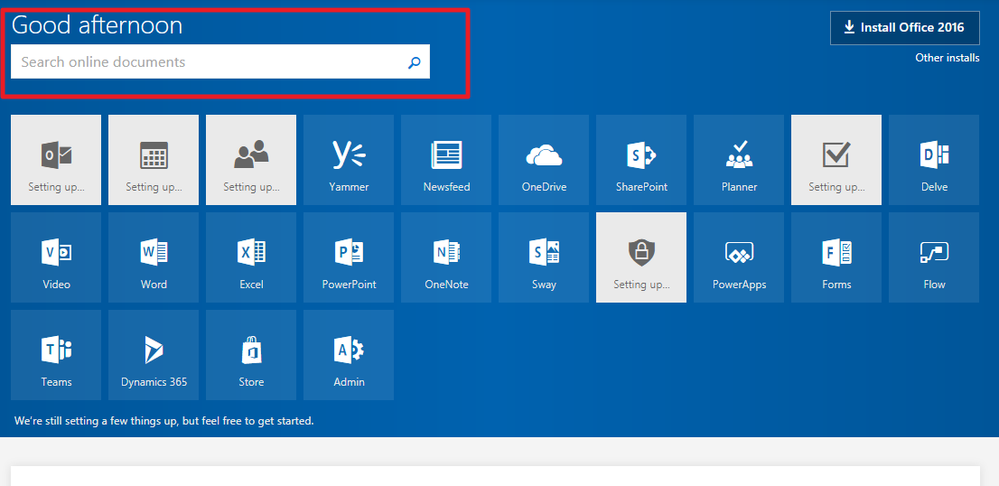The height and width of the screenshot is (486, 999).
Task: Click the People tile being set up
Action: pos(251,160)
